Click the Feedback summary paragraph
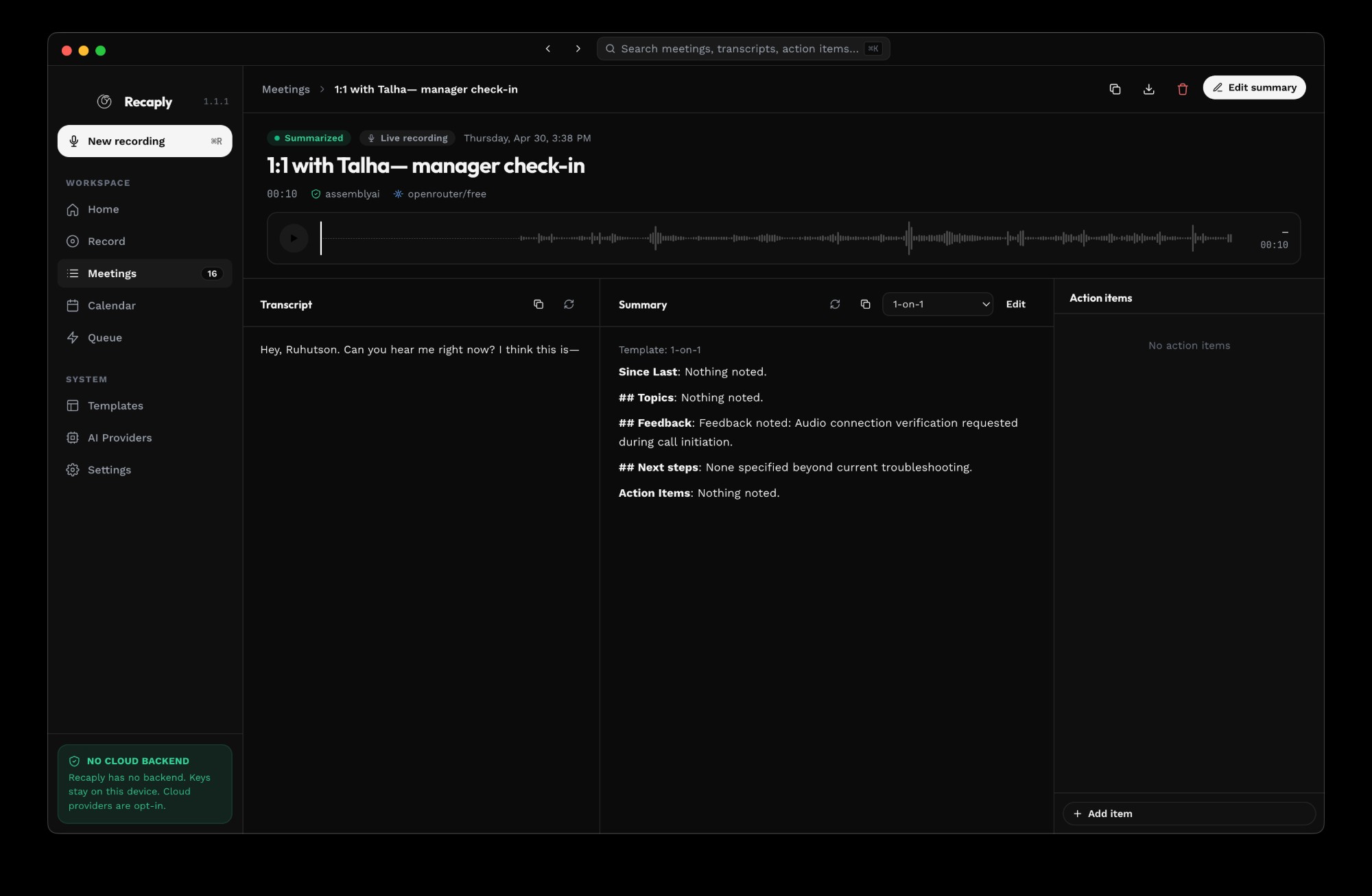 tap(818, 432)
